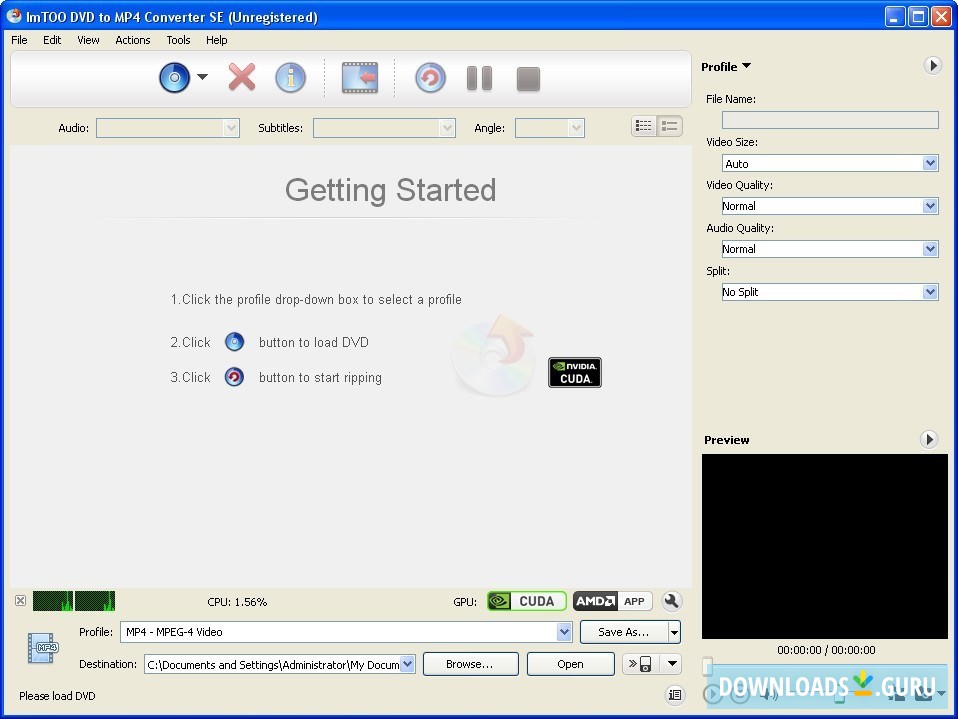Click the Load DVD disc icon

175,78
